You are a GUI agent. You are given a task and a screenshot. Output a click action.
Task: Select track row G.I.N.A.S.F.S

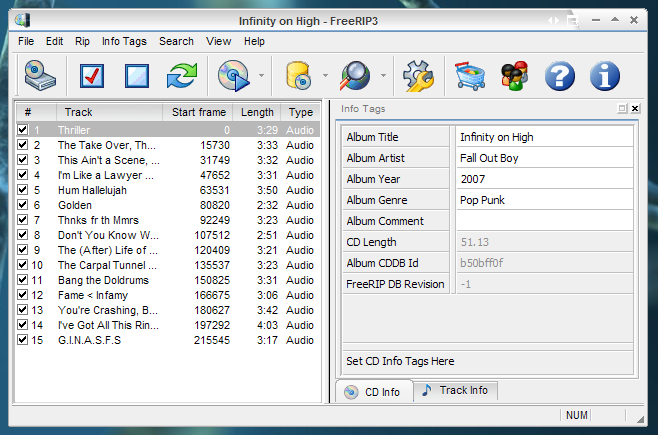[168, 340]
